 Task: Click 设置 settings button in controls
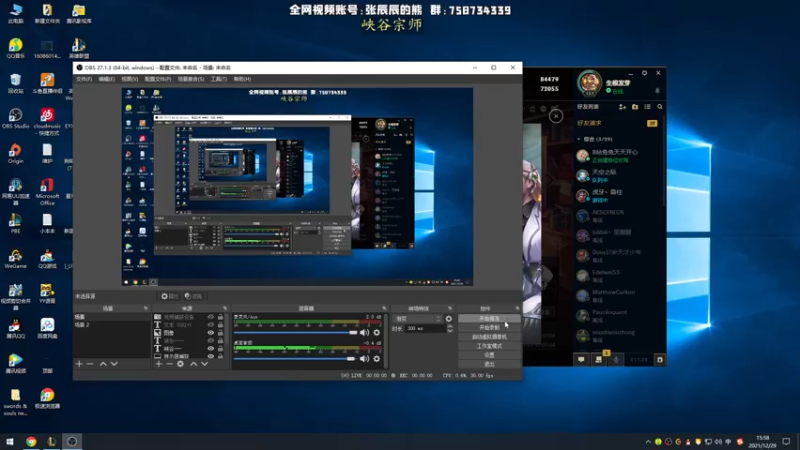[x=489, y=355]
